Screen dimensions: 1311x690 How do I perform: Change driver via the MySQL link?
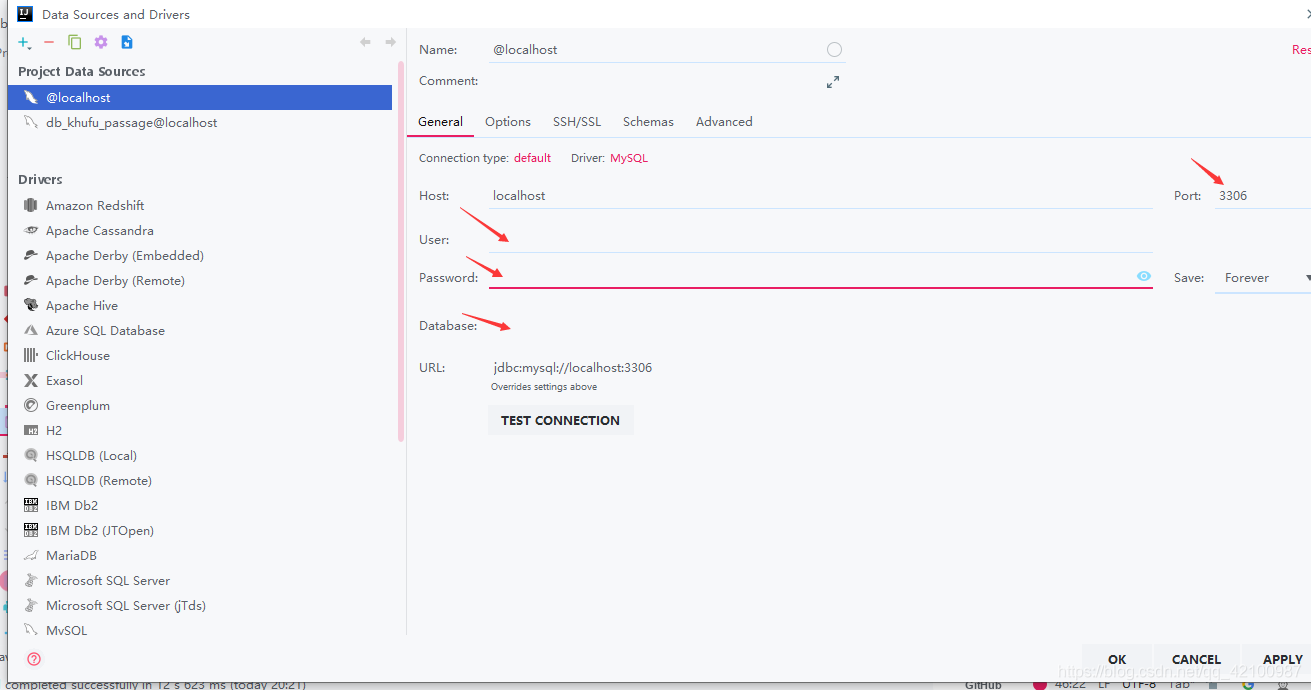(x=629, y=158)
